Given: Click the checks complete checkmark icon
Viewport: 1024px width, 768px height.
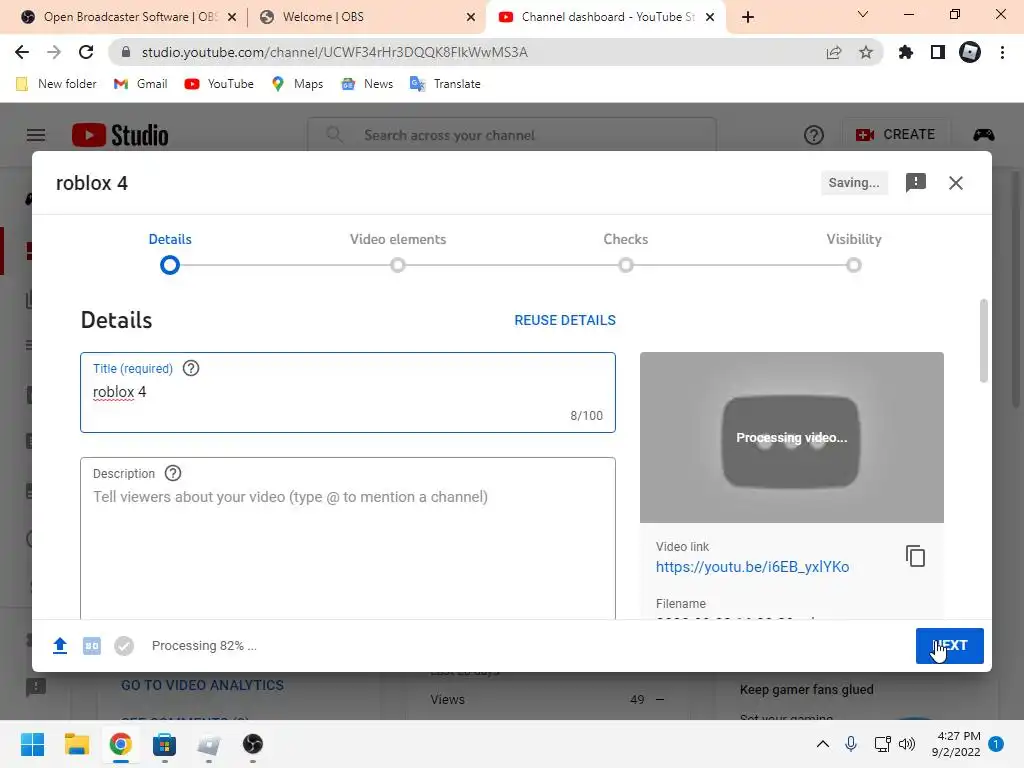Looking at the screenshot, I should click(124, 646).
